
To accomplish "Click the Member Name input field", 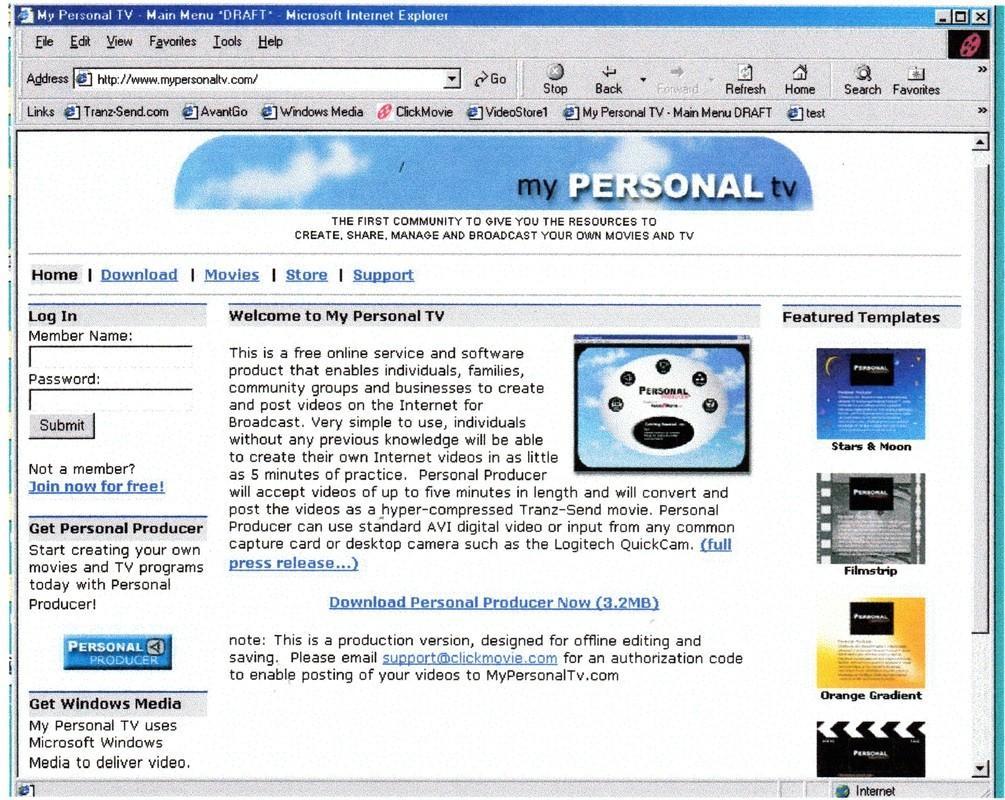I will coord(111,357).
